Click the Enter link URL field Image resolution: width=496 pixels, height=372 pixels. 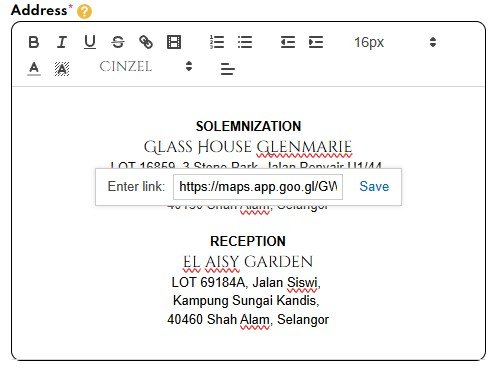click(258, 187)
